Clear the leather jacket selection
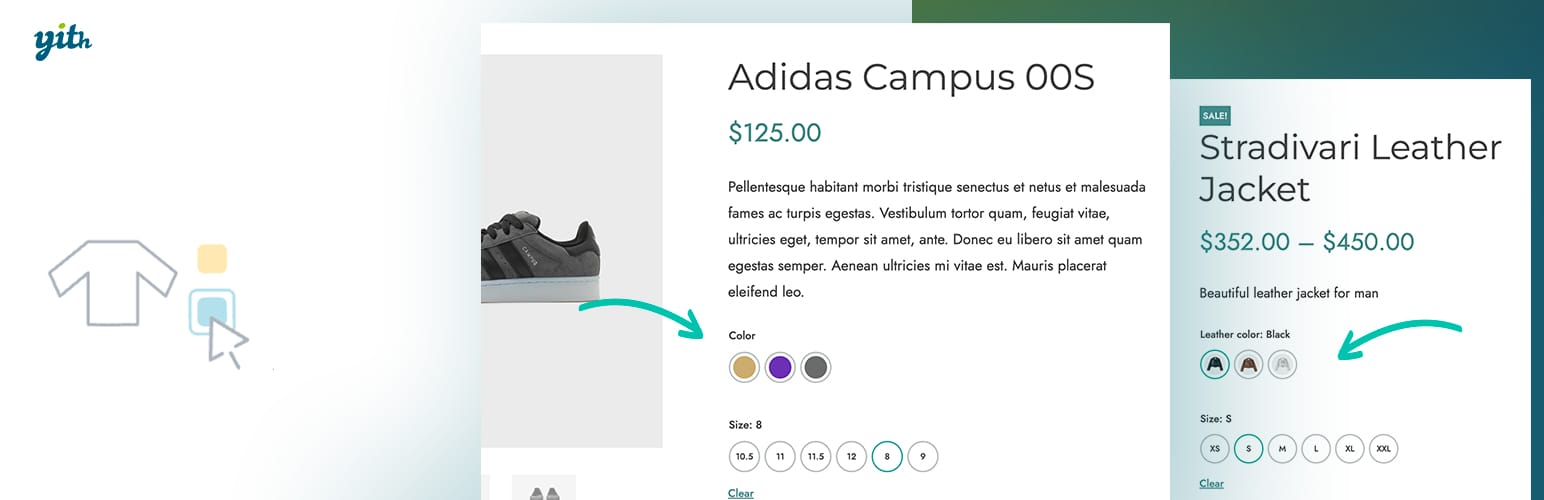The height and width of the screenshot is (500, 1544). click(1211, 484)
